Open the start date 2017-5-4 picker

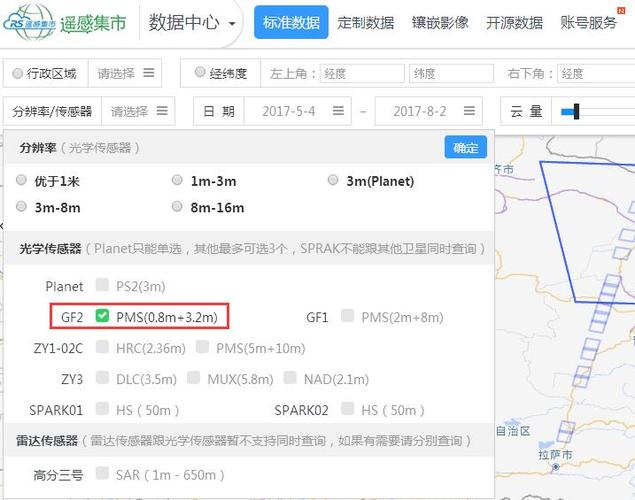pos(298,111)
